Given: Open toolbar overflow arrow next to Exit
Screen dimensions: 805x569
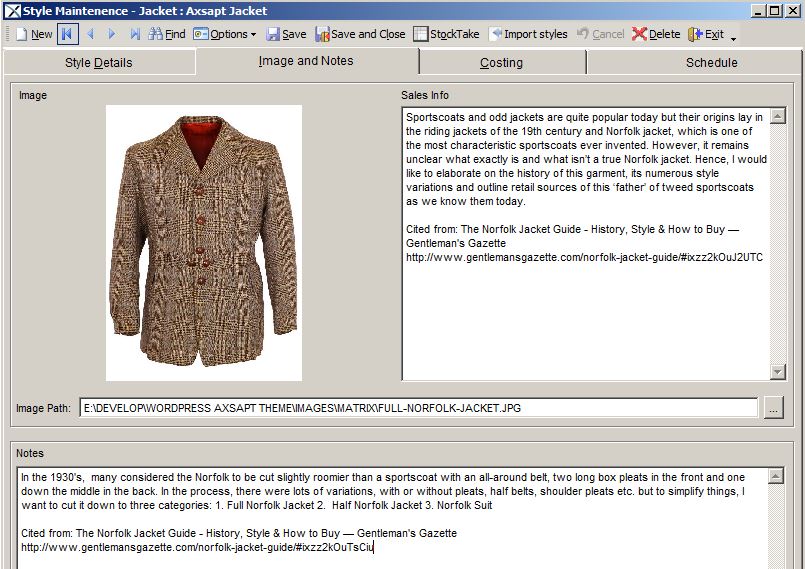Looking at the screenshot, I should click(734, 38).
